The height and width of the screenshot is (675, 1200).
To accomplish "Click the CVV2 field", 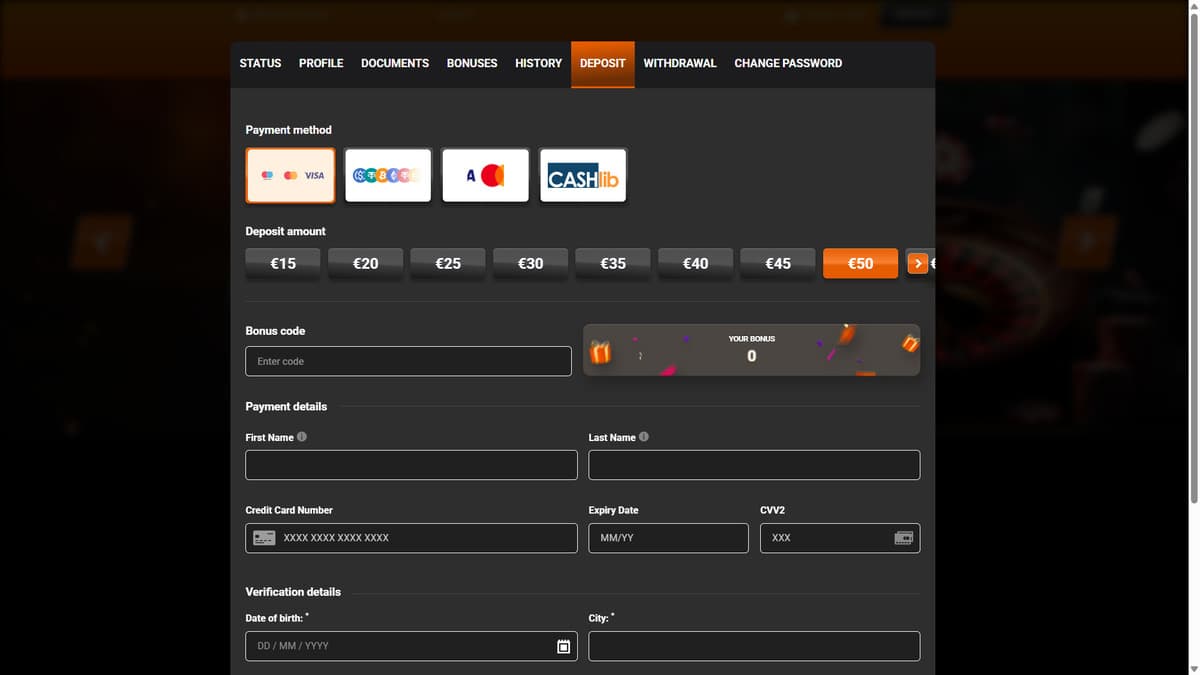I will (840, 538).
